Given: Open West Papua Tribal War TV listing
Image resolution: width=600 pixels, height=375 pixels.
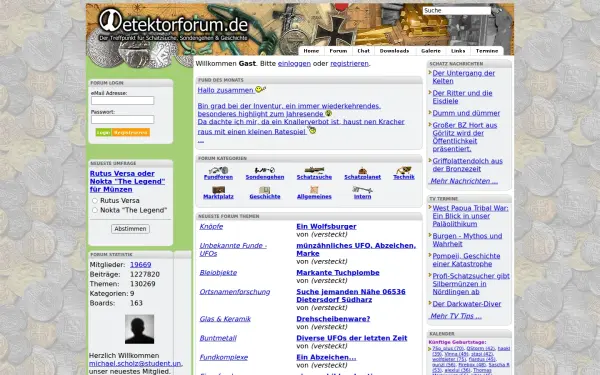Looking at the screenshot, I should [470, 216].
